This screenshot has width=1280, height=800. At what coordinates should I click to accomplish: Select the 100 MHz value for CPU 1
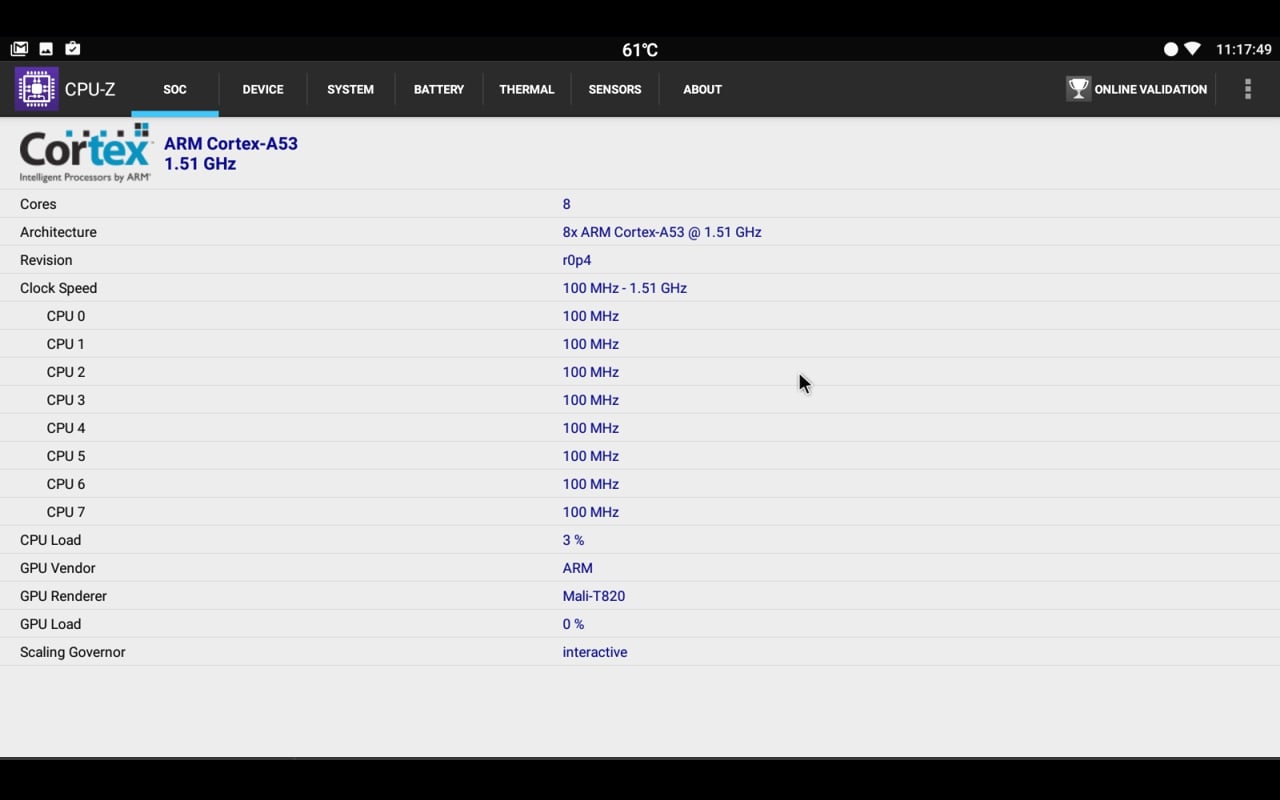point(591,344)
